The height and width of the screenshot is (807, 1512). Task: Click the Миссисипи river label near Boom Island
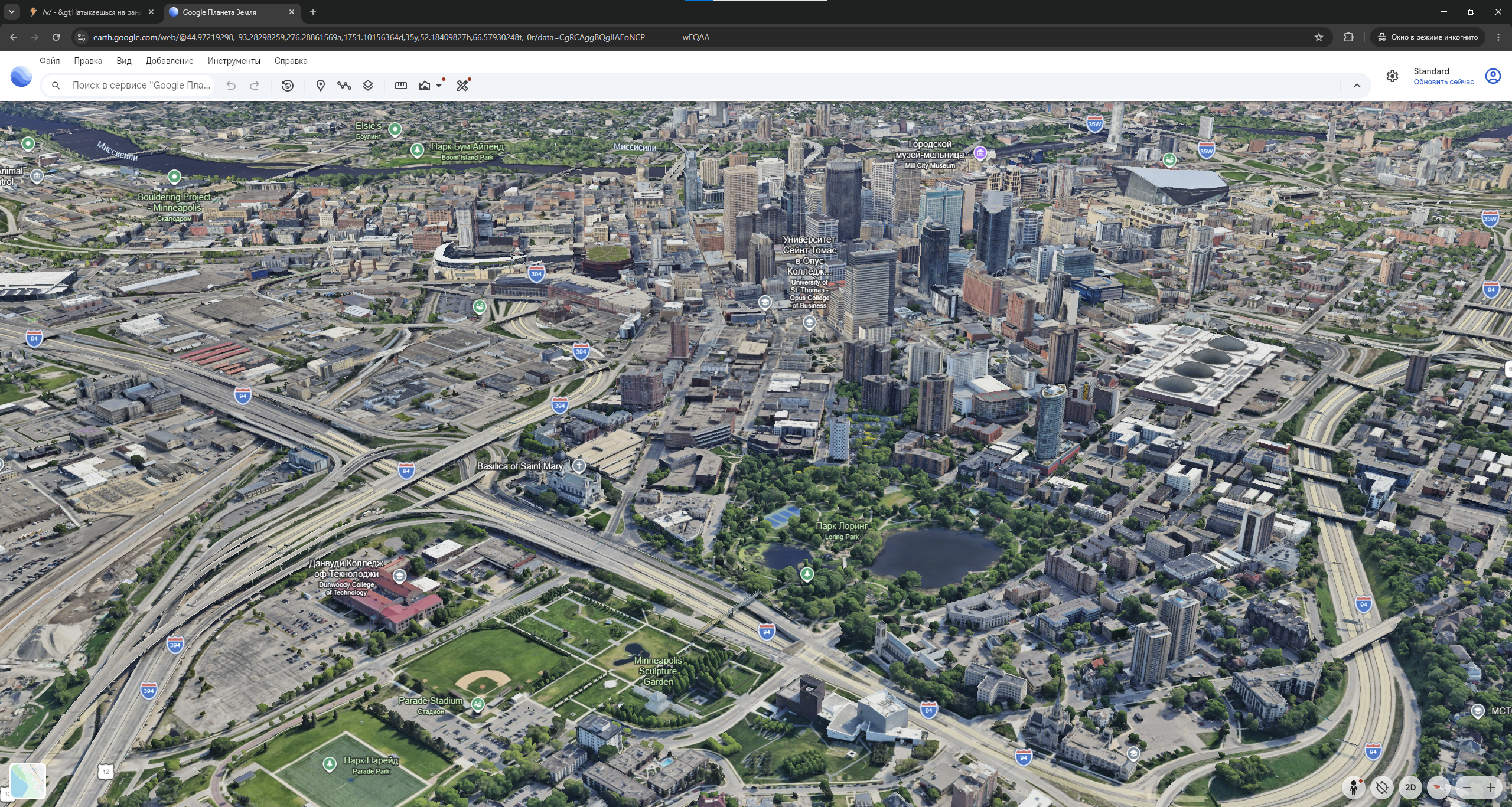(x=635, y=147)
